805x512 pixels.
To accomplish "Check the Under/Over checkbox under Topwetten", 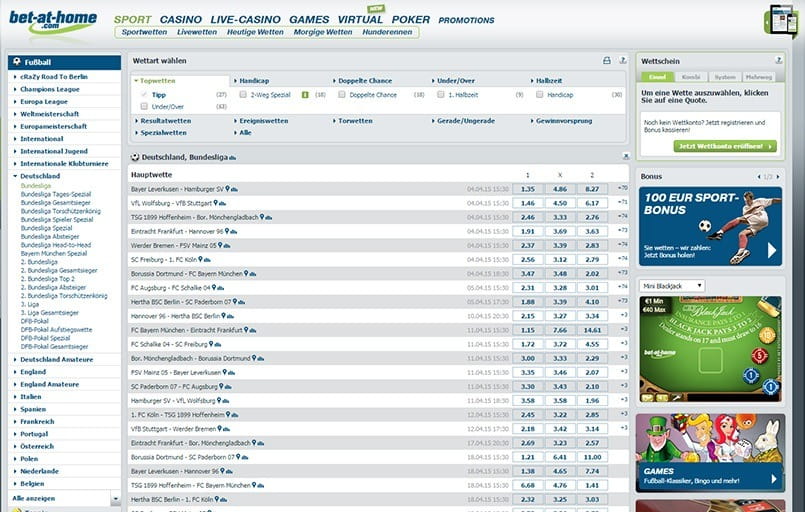I will click(144, 106).
